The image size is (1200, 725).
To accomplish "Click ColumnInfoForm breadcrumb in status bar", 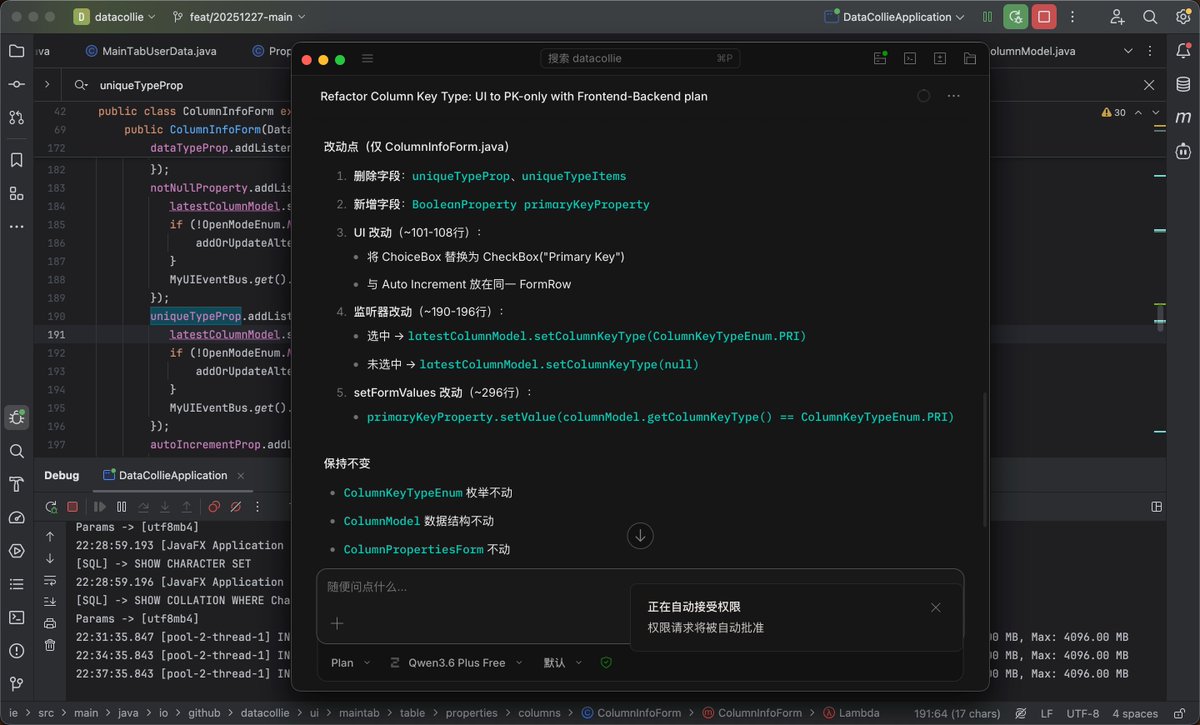I will [x=631, y=713].
